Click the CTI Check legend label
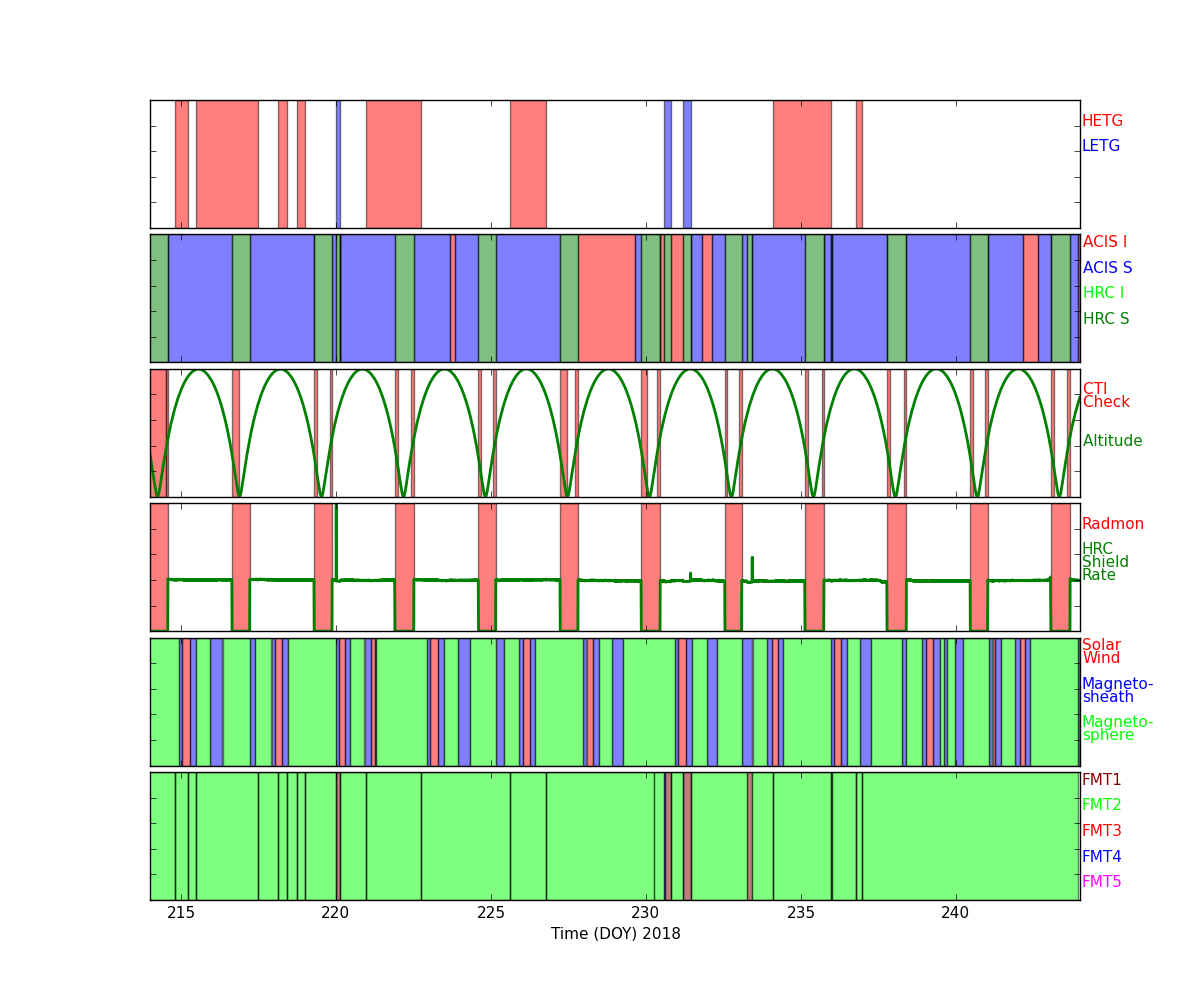This screenshot has height=1000, width=1200. tap(1105, 396)
